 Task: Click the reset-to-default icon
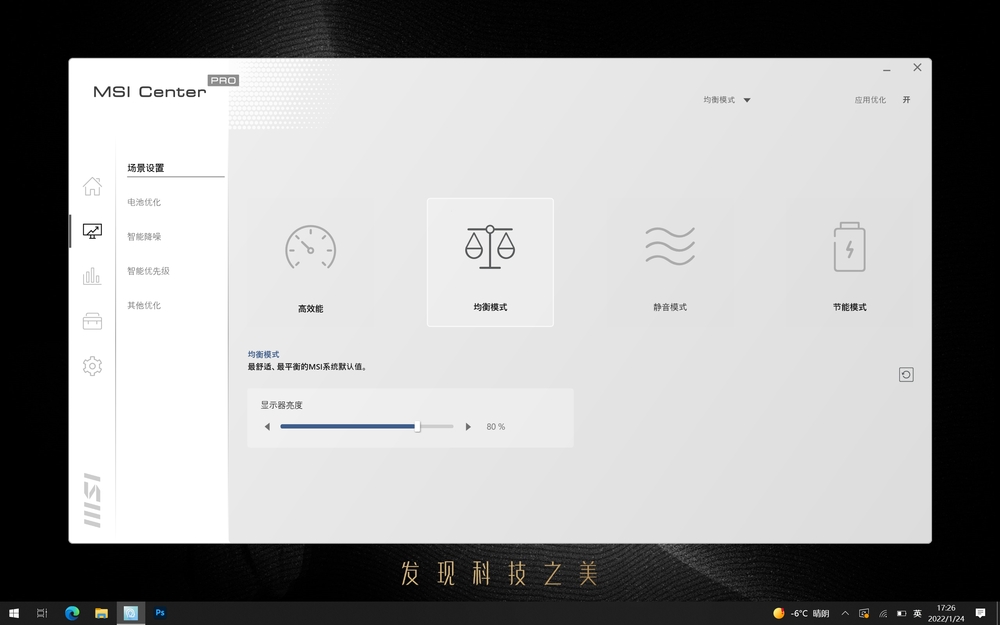pos(906,374)
